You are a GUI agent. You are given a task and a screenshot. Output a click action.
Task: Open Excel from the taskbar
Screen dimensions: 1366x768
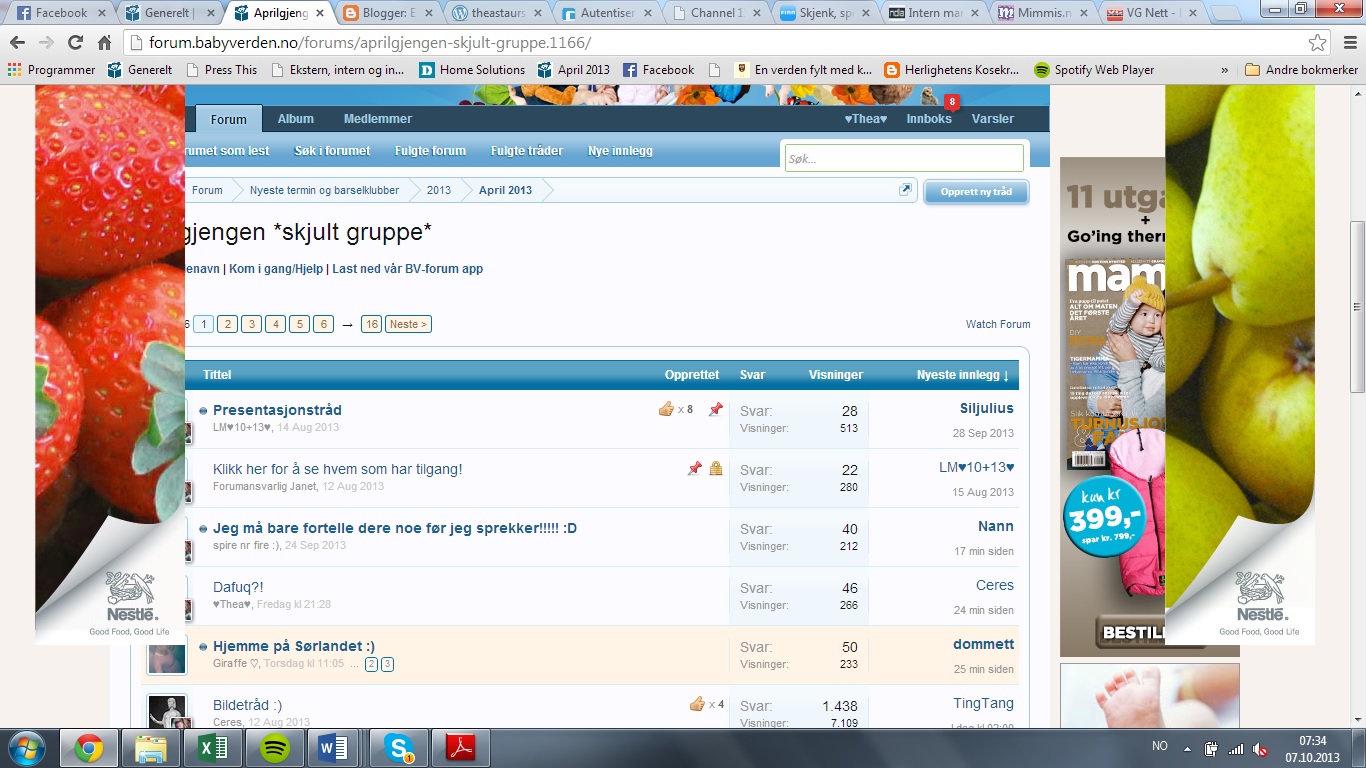pyautogui.click(x=212, y=748)
